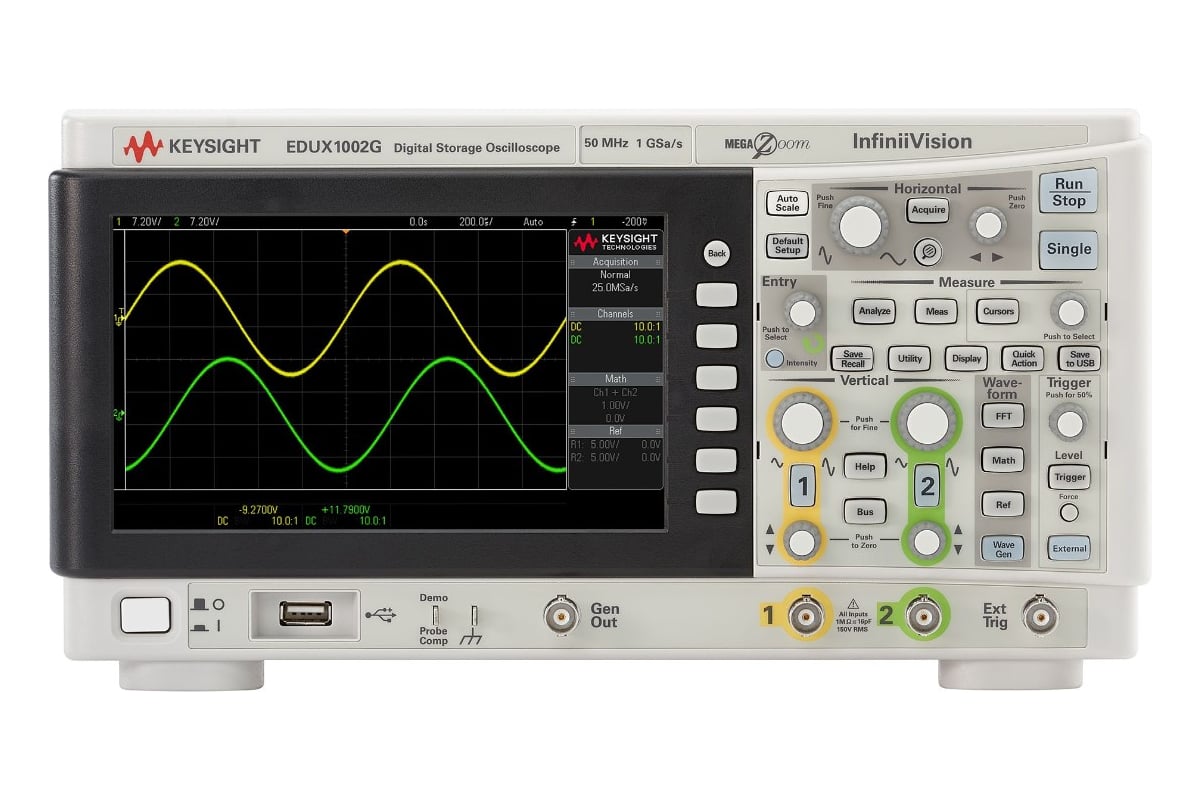Toggle channel 1 with the yellow 1 button
1200x800 pixels.
(x=804, y=486)
